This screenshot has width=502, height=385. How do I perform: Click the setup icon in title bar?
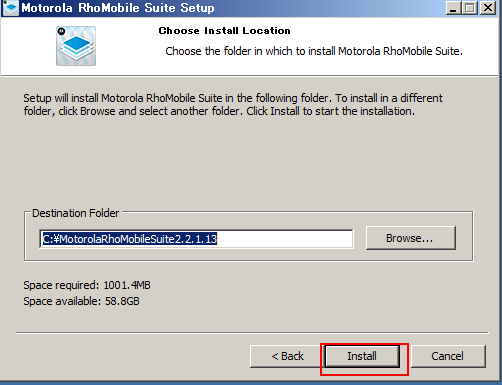pyautogui.click(x=10, y=7)
